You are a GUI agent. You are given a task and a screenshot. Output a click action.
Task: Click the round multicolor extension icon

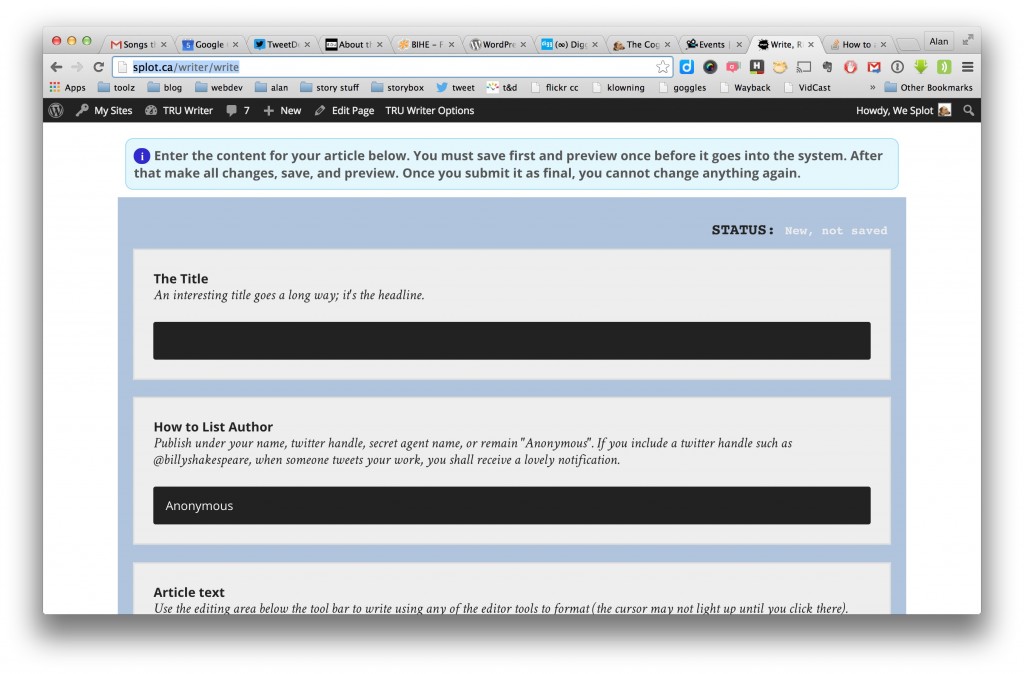(x=710, y=67)
